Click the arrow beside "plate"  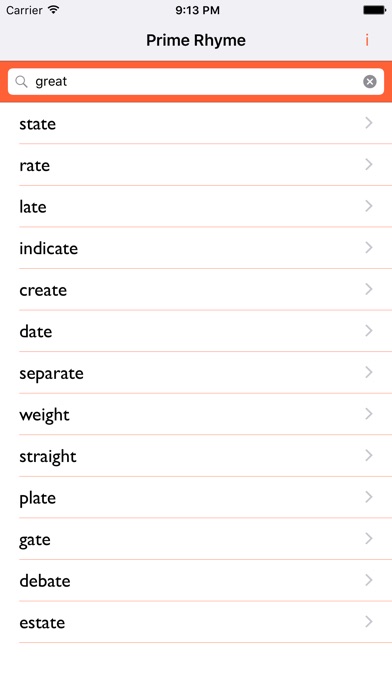[x=368, y=497]
